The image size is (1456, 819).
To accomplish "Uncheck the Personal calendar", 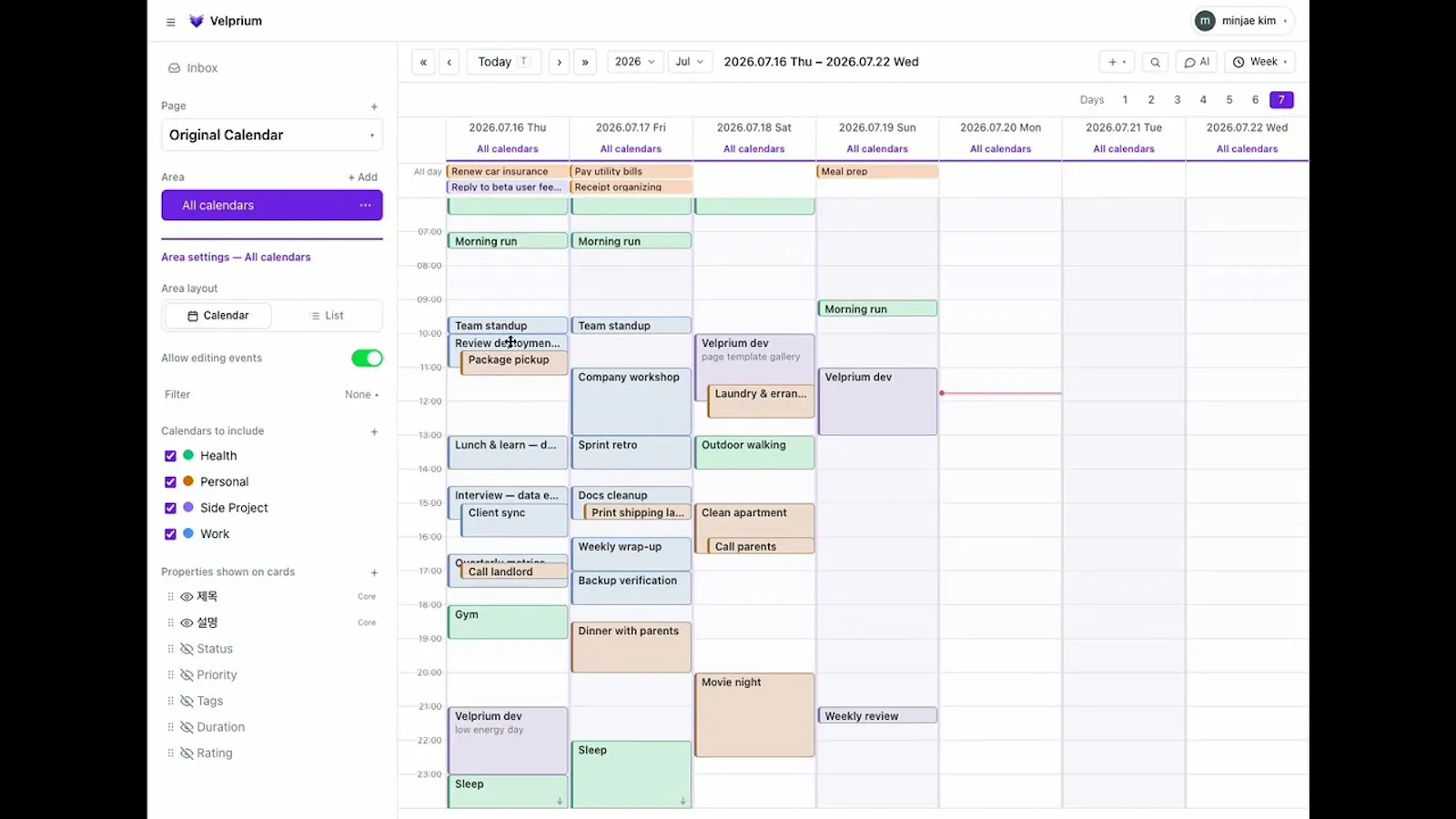I will point(170,482).
